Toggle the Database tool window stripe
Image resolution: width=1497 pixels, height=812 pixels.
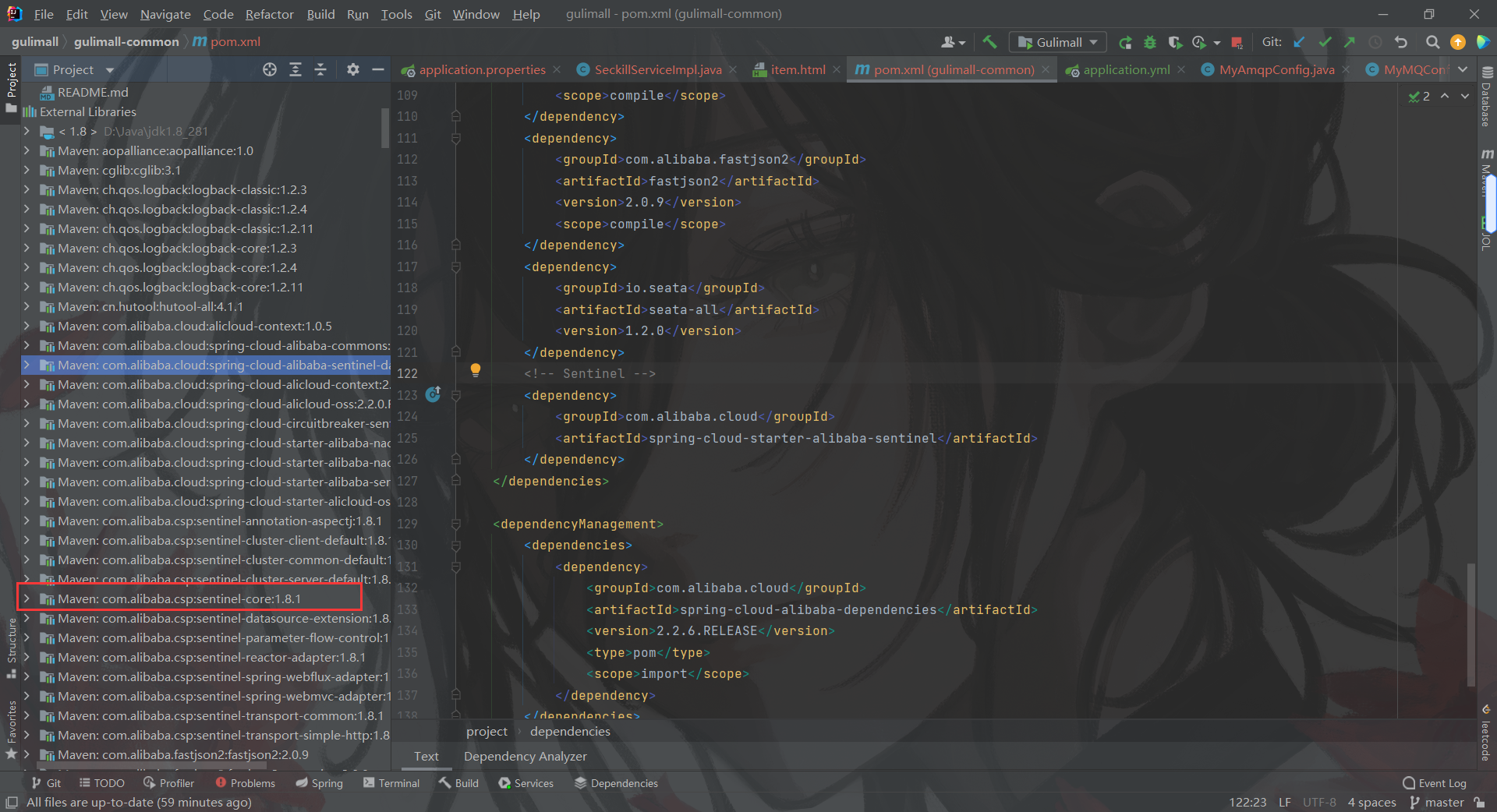tap(1486, 95)
